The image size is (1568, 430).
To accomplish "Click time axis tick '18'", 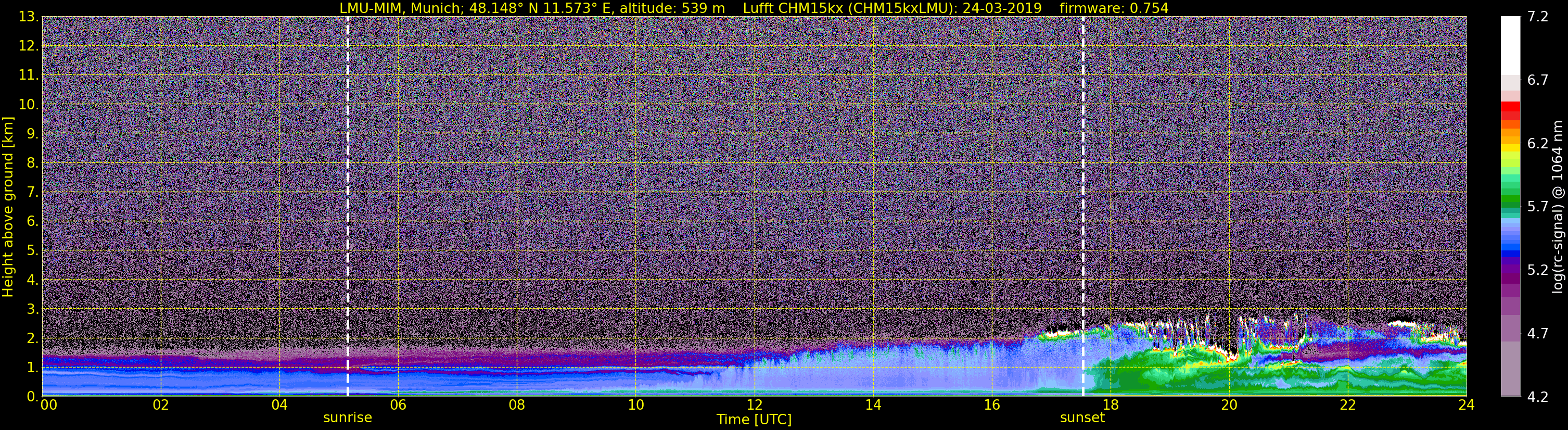I will [1110, 405].
